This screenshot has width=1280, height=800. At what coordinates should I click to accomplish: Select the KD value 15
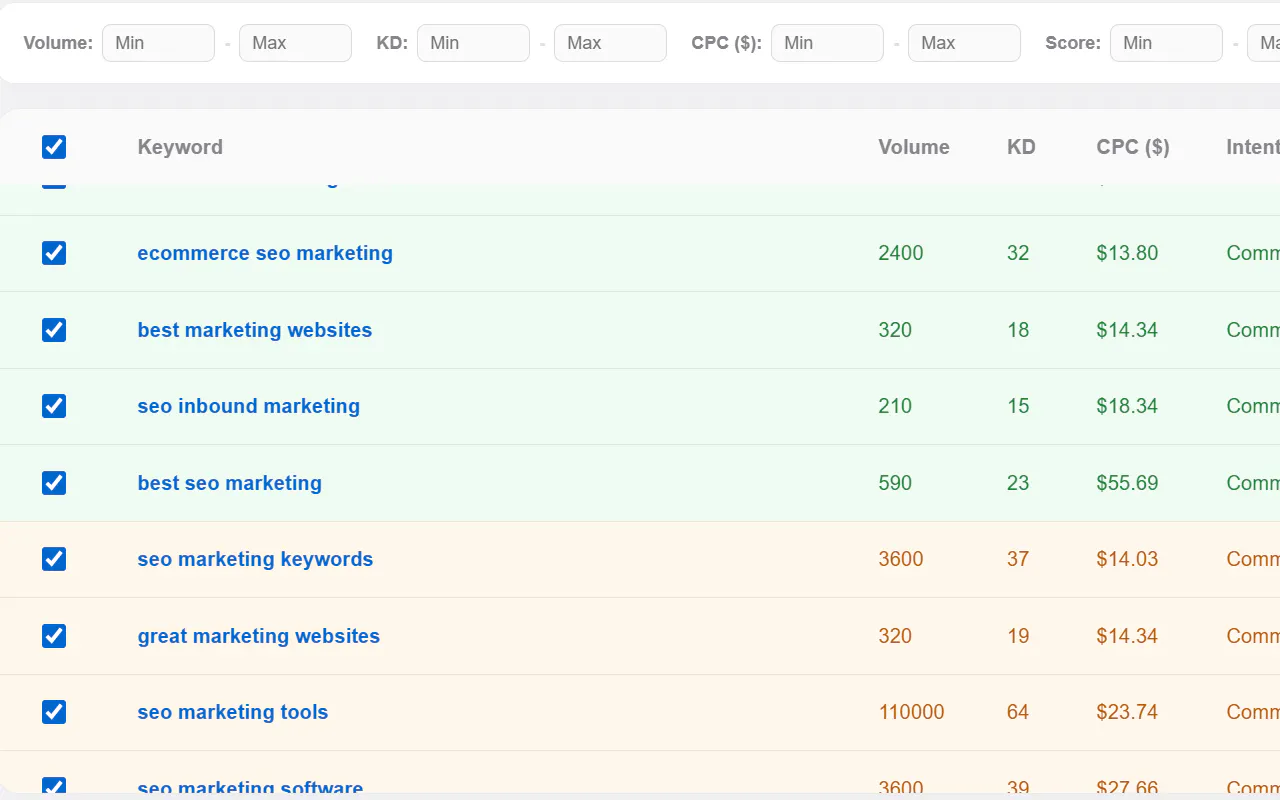point(1018,406)
